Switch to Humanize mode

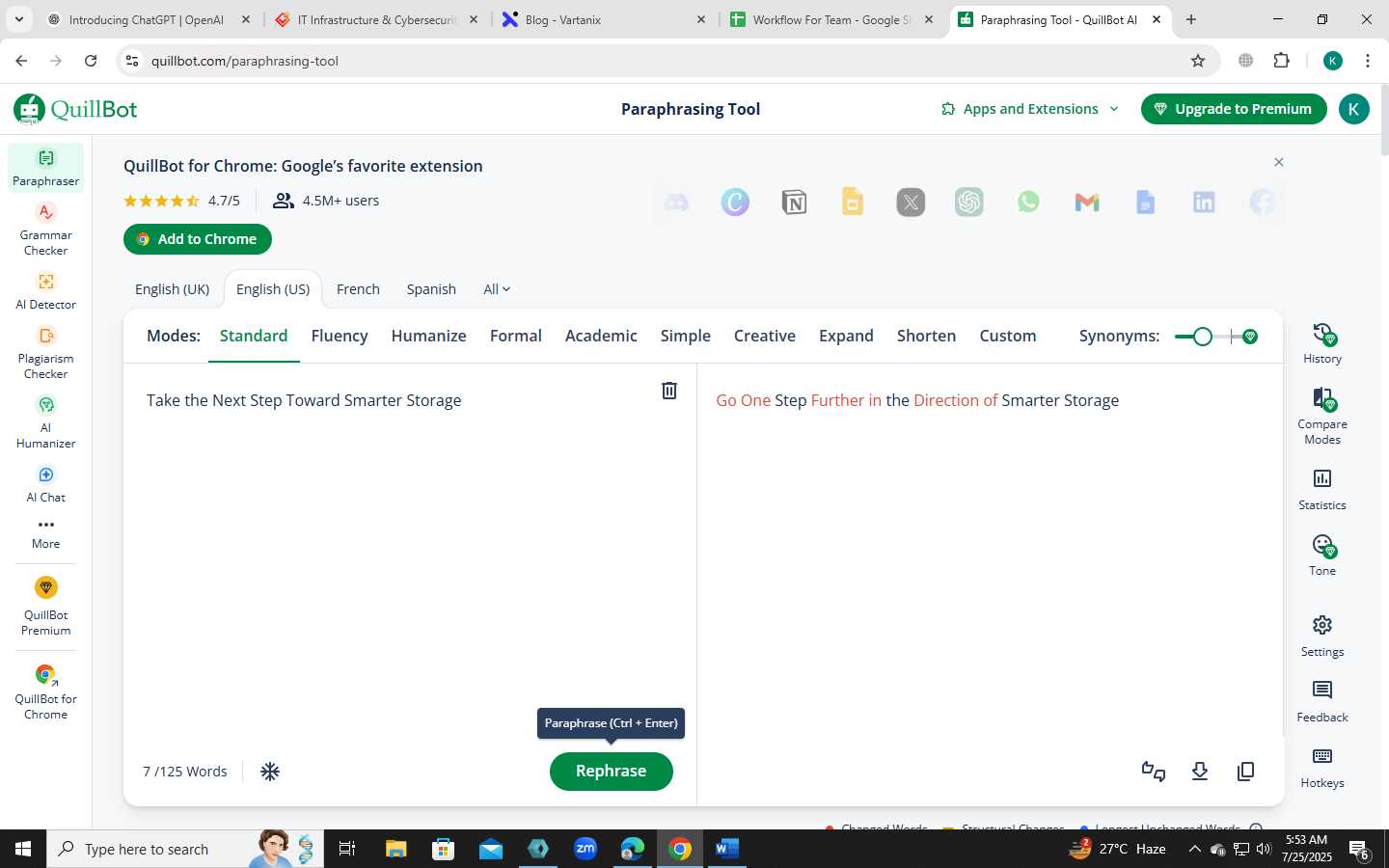(428, 336)
